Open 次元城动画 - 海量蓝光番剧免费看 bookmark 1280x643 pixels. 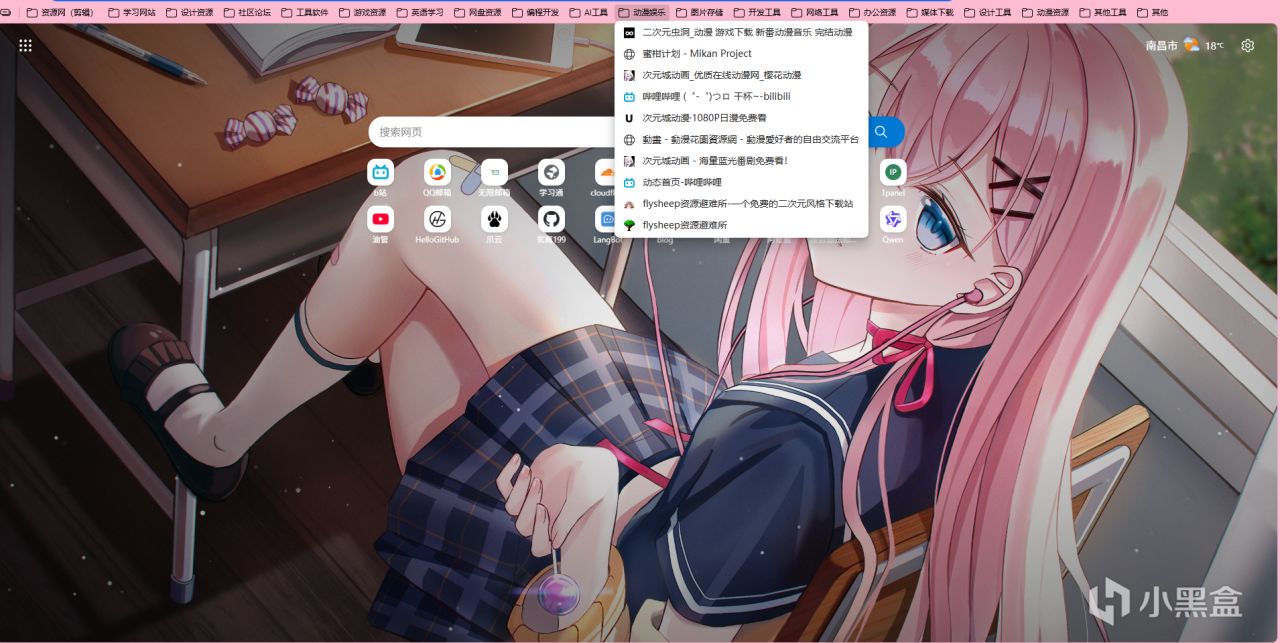[x=741, y=161]
